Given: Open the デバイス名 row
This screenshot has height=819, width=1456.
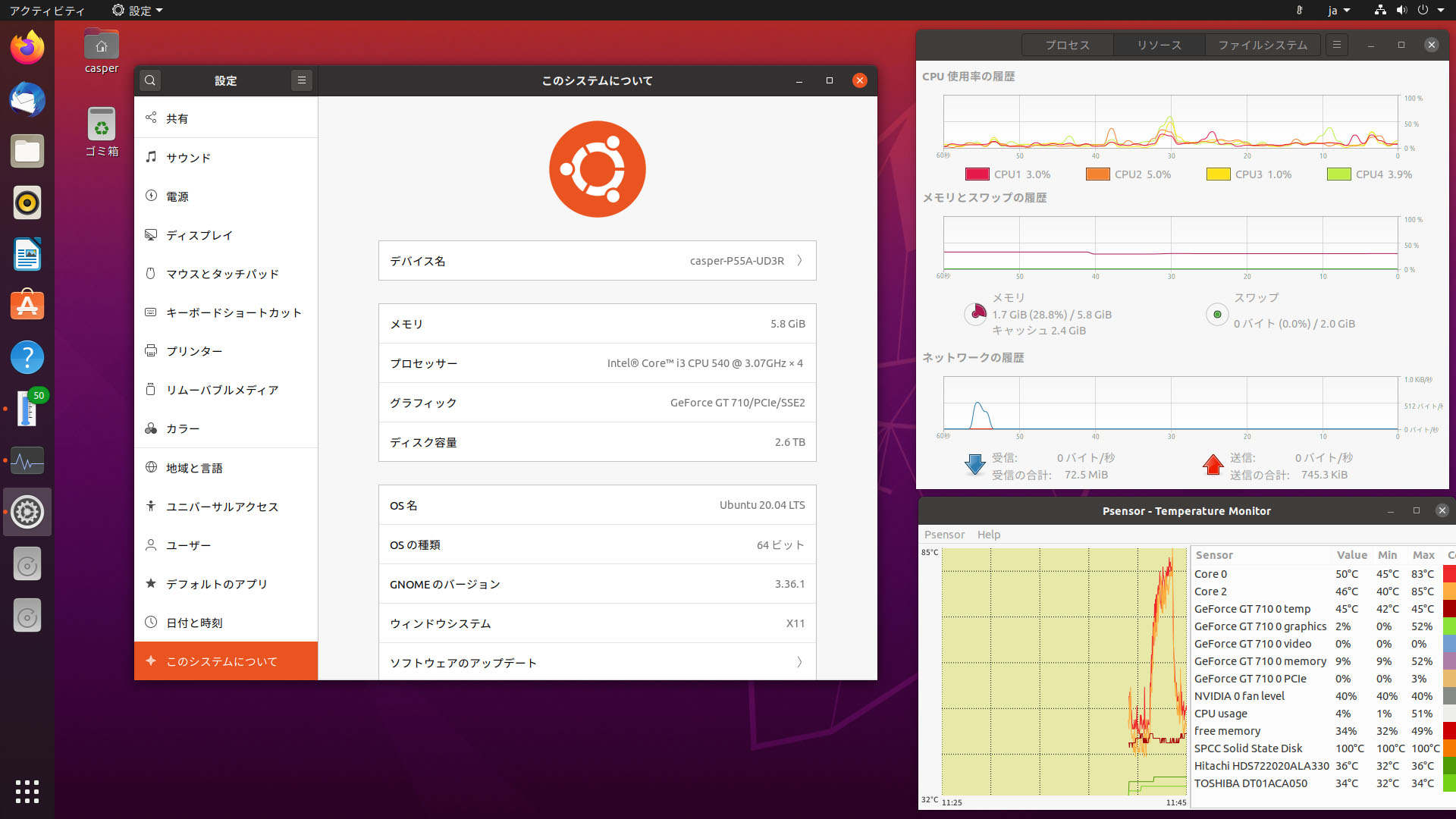Looking at the screenshot, I should click(598, 261).
